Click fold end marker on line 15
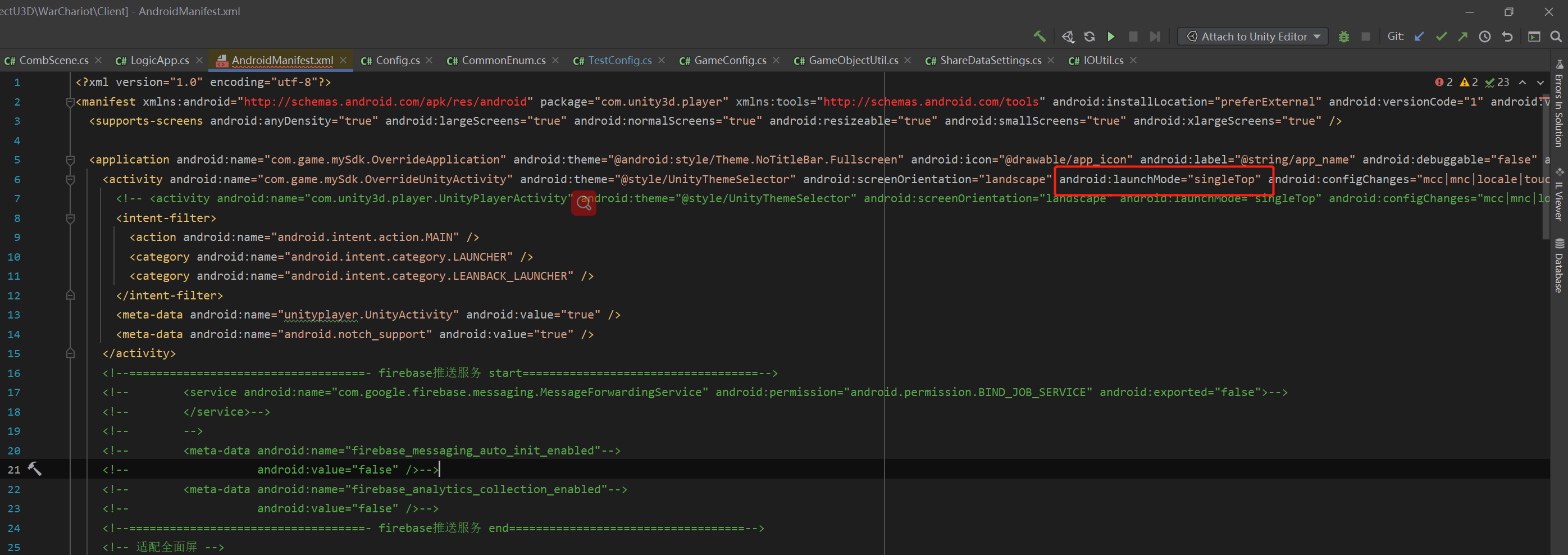Viewport: 1568px width, 555px height. [x=71, y=353]
